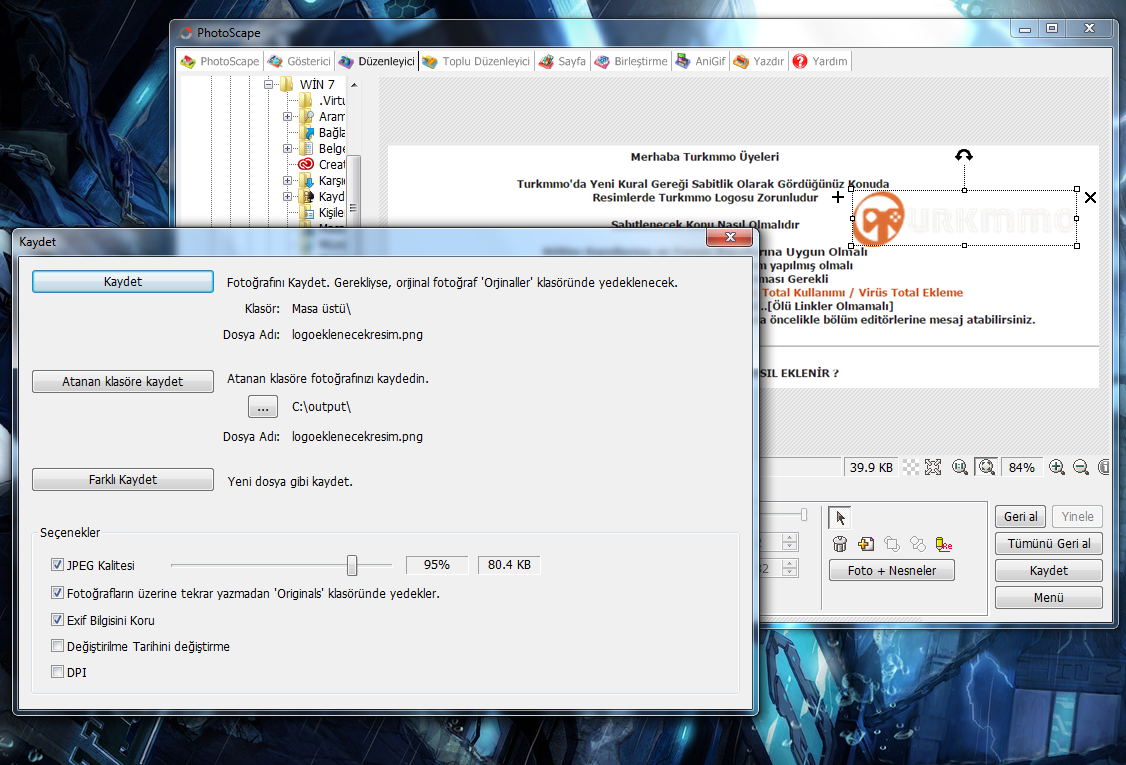Click the zoom-to-fit magnifier icon

(987, 468)
